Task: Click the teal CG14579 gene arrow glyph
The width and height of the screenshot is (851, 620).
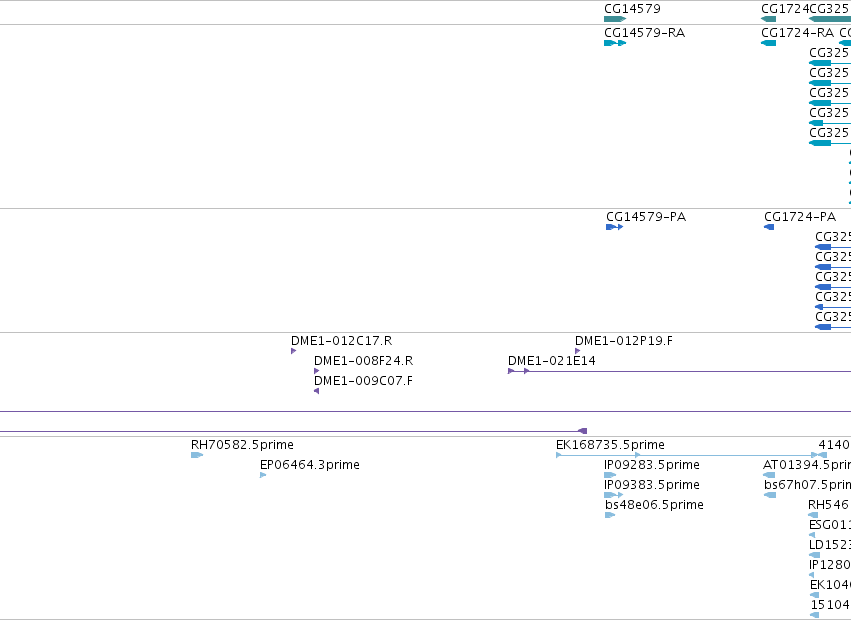Action: pyautogui.click(x=615, y=19)
